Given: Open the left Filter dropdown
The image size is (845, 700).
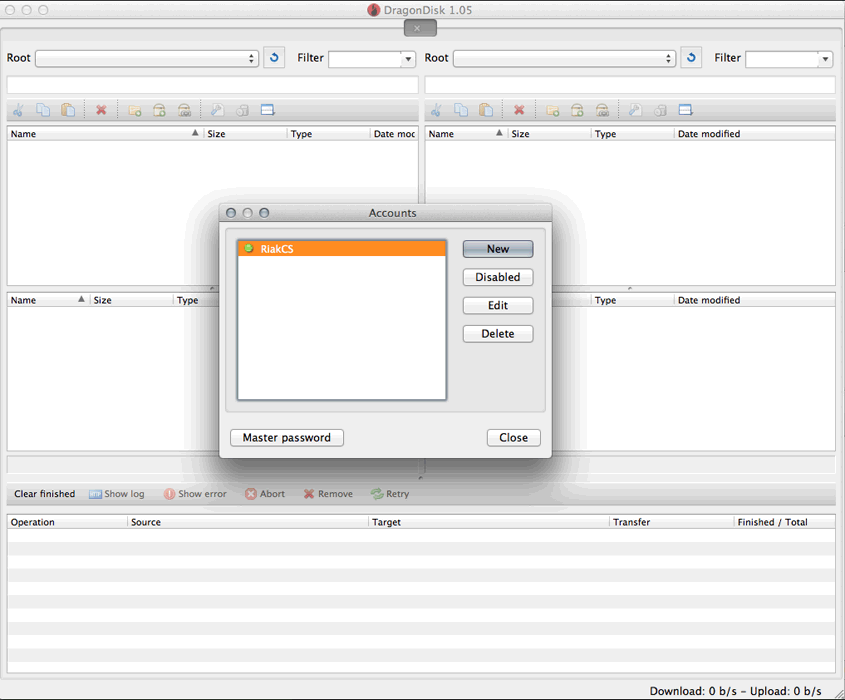Looking at the screenshot, I should pos(371,58).
